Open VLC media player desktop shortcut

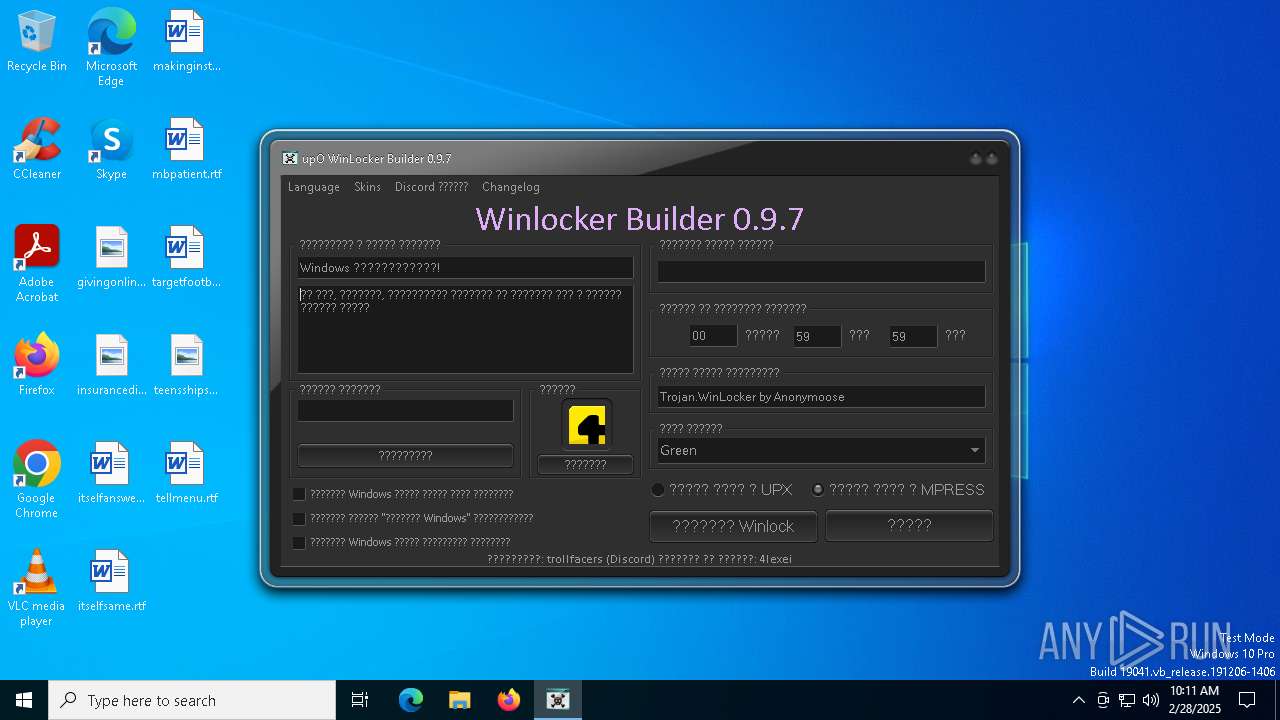pos(37,588)
